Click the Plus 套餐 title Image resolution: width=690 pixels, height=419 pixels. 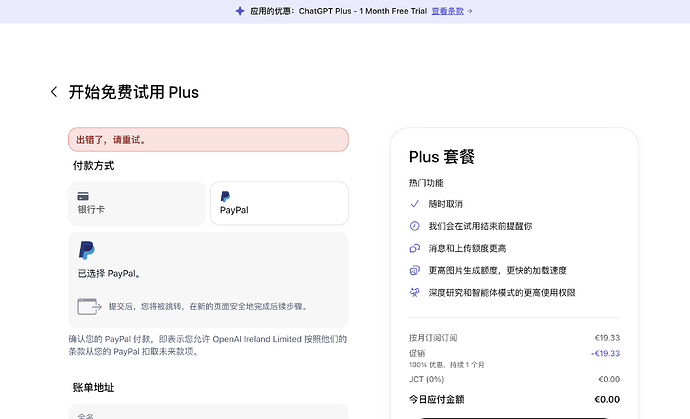click(x=442, y=157)
